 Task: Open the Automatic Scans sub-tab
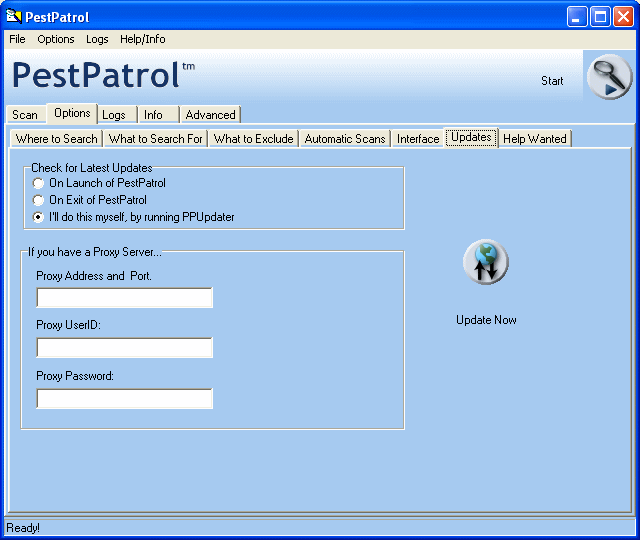[x=345, y=139]
